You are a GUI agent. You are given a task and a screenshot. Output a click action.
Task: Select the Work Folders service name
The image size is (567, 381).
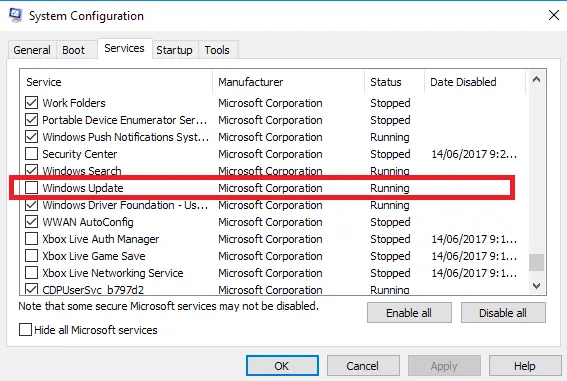tap(74, 103)
